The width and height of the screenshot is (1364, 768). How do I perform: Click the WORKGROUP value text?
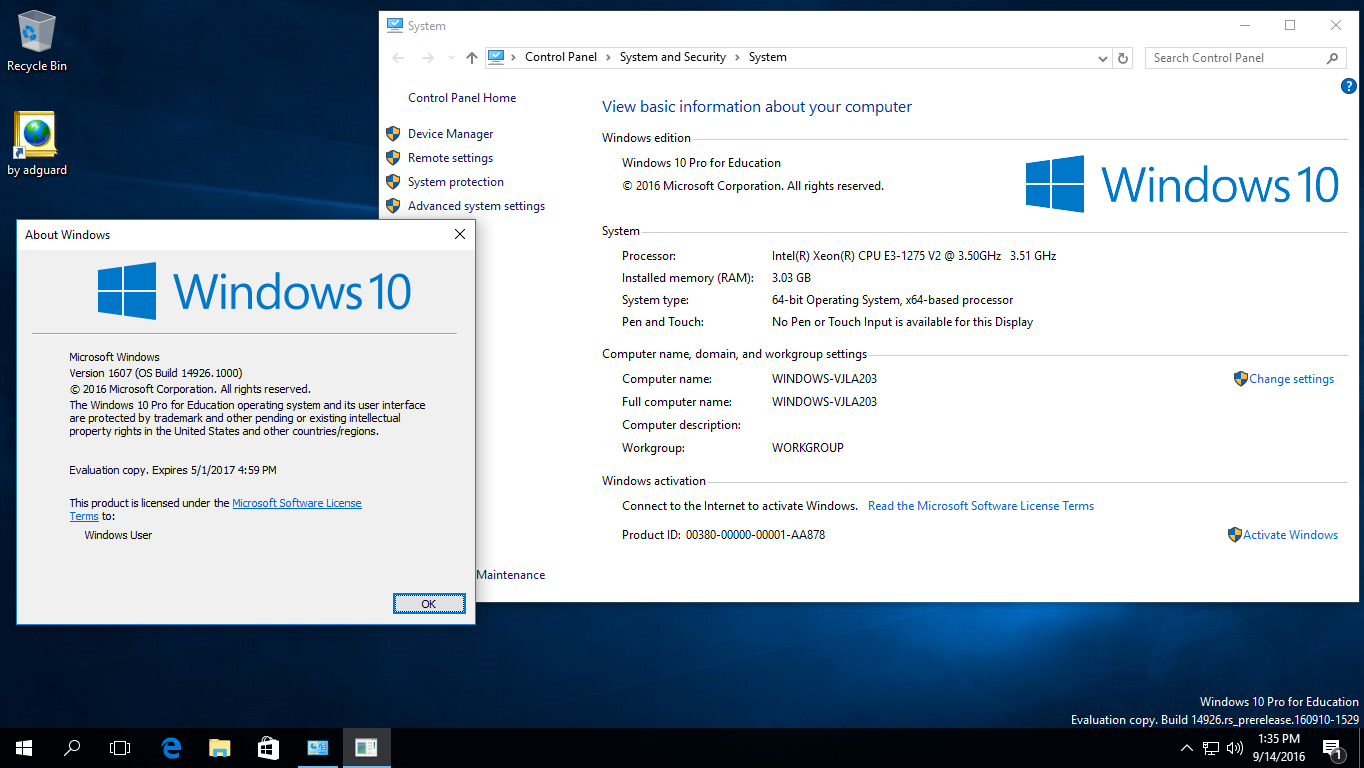click(808, 448)
